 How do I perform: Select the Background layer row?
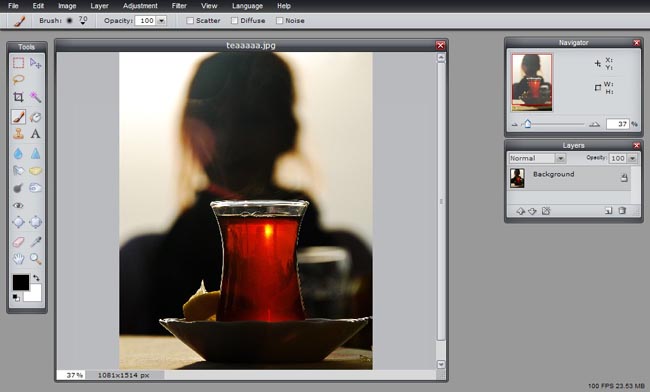[570, 179]
